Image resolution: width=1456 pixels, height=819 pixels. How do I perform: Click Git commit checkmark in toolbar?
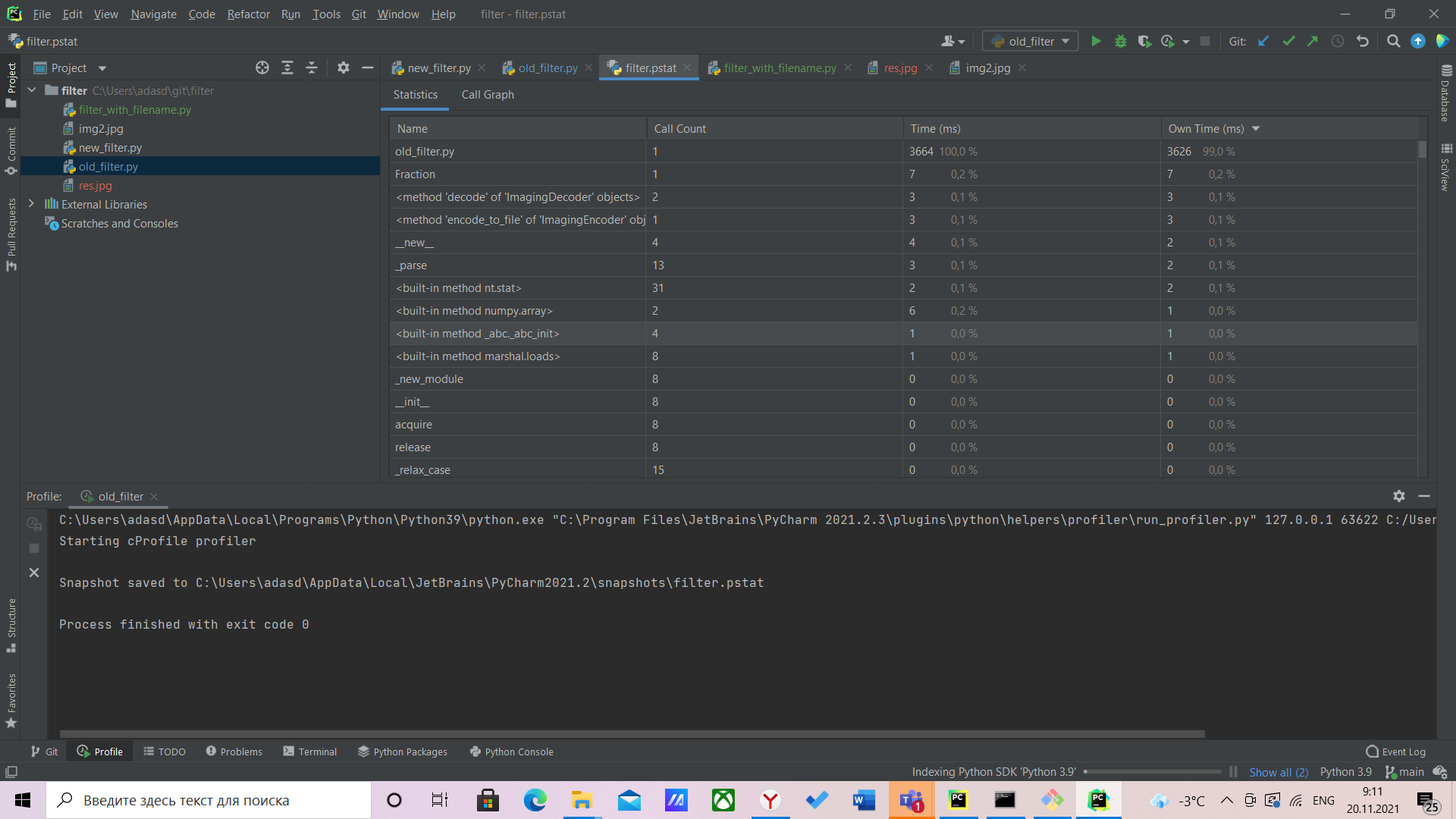pos(1288,41)
